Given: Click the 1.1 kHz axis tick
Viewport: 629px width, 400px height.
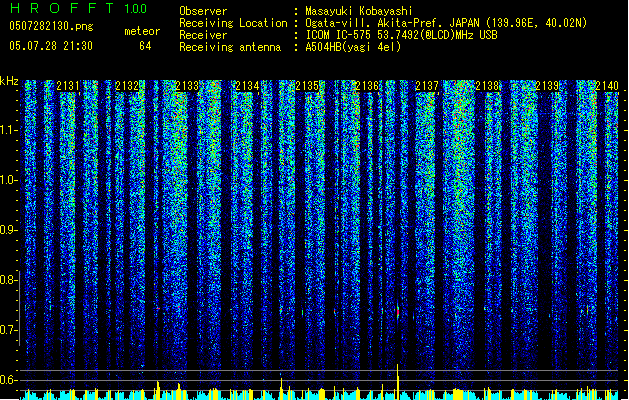Looking at the screenshot, I should pyautogui.click(x=8, y=130).
